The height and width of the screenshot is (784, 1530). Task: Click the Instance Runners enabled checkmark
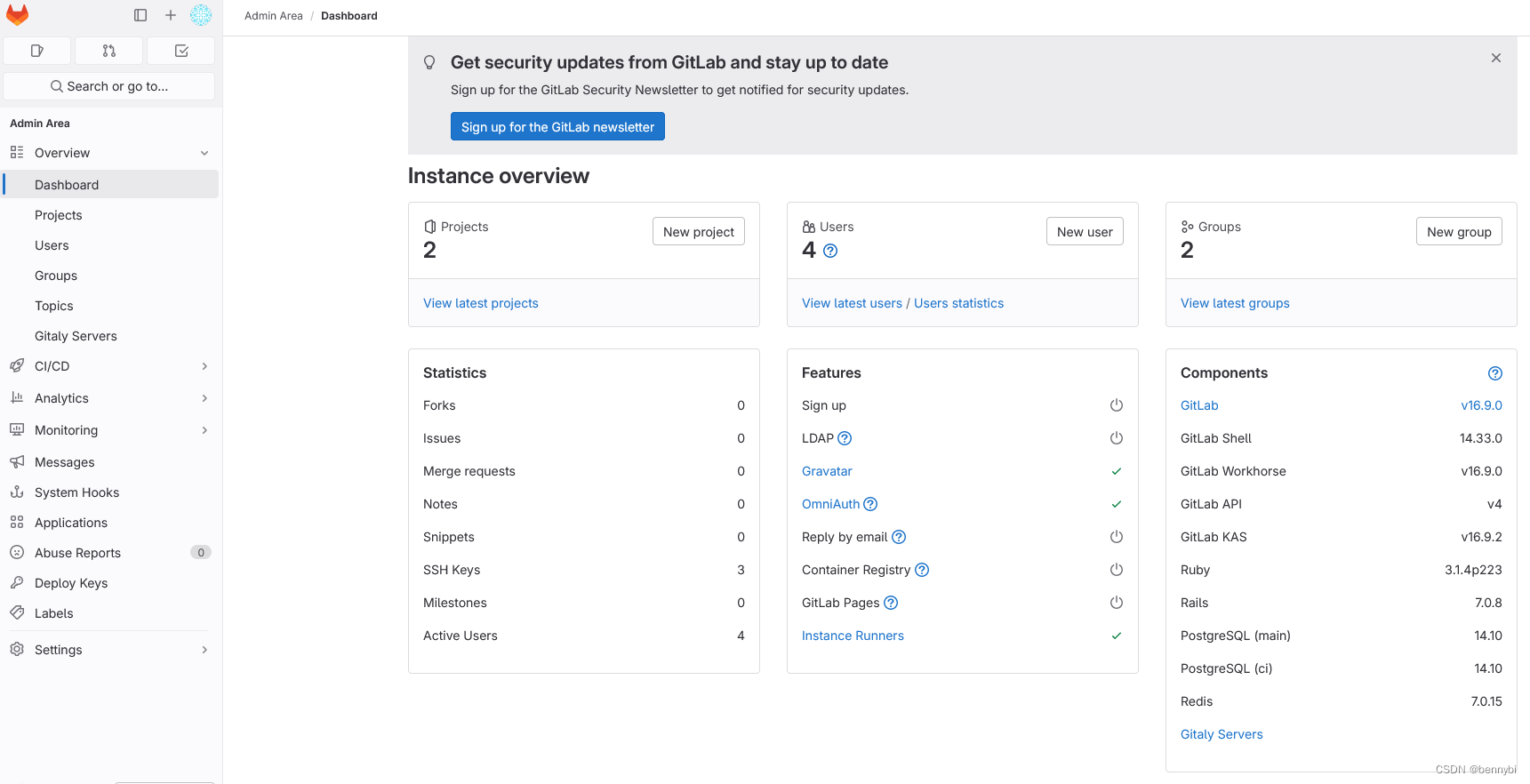[x=1117, y=636]
